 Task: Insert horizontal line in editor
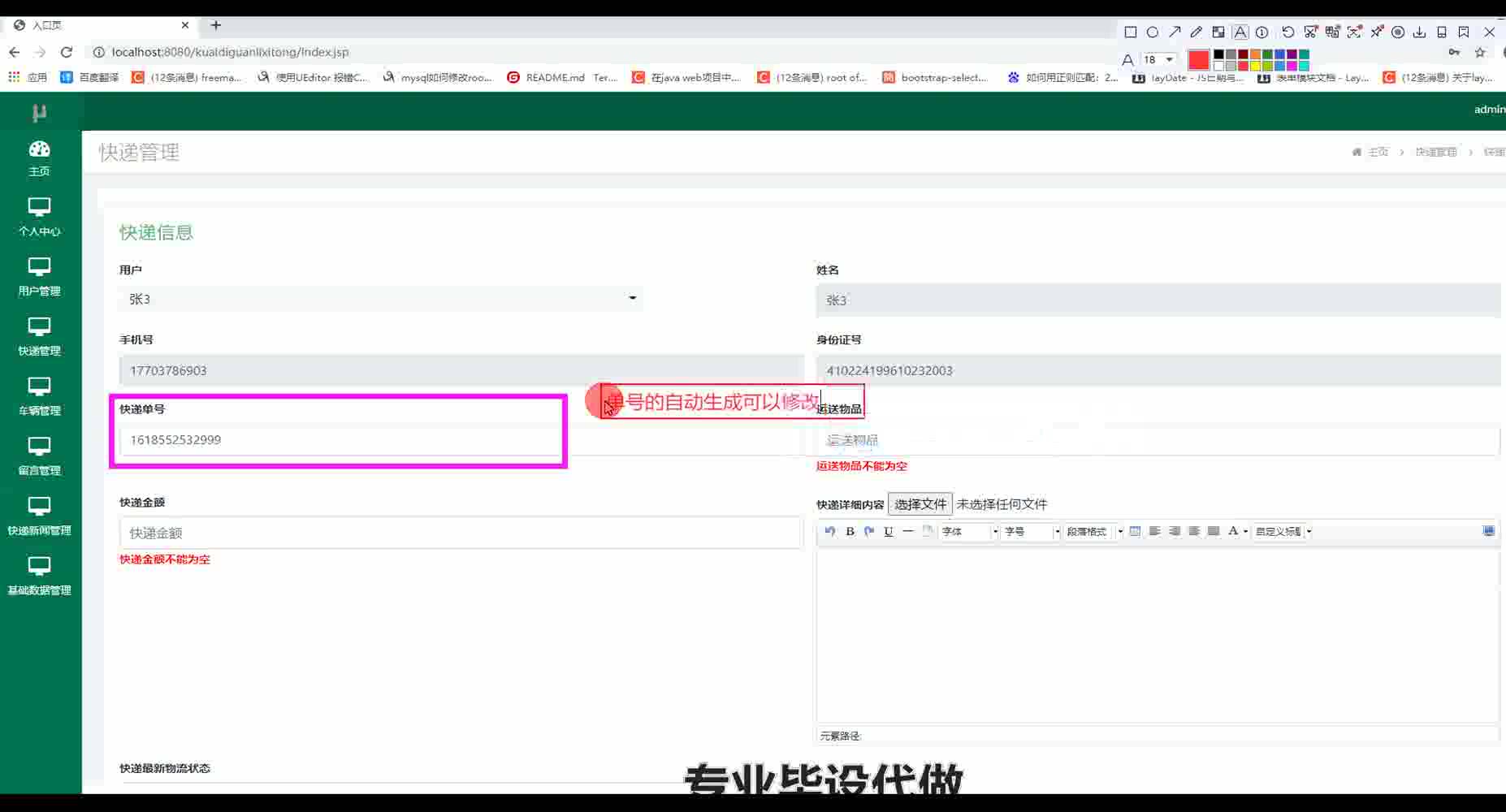click(x=908, y=532)
